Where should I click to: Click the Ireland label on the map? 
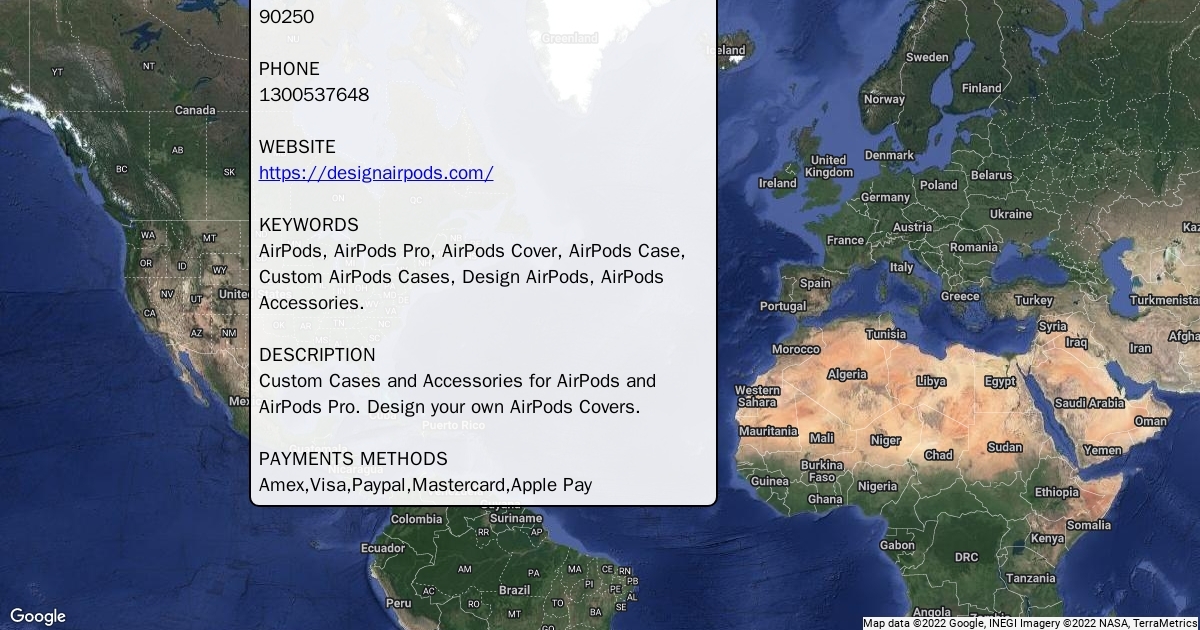coord(778,183)
